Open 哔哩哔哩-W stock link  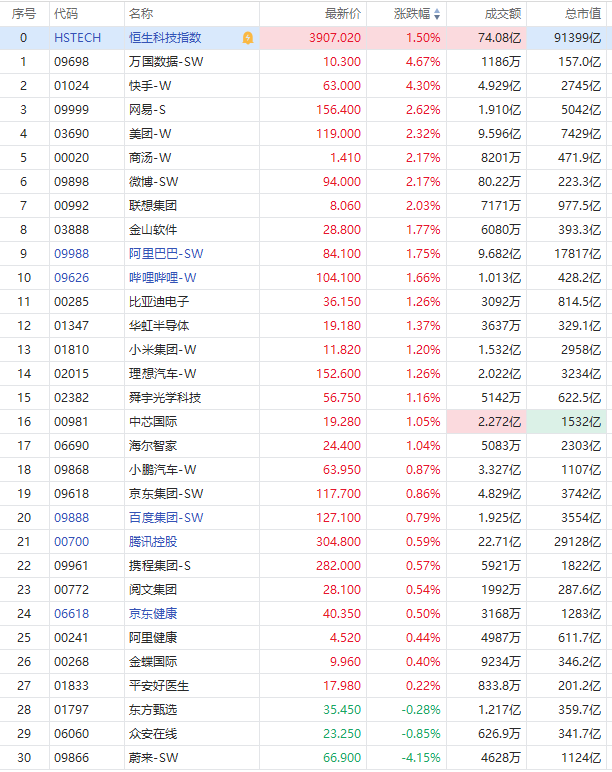pos(162,278)
